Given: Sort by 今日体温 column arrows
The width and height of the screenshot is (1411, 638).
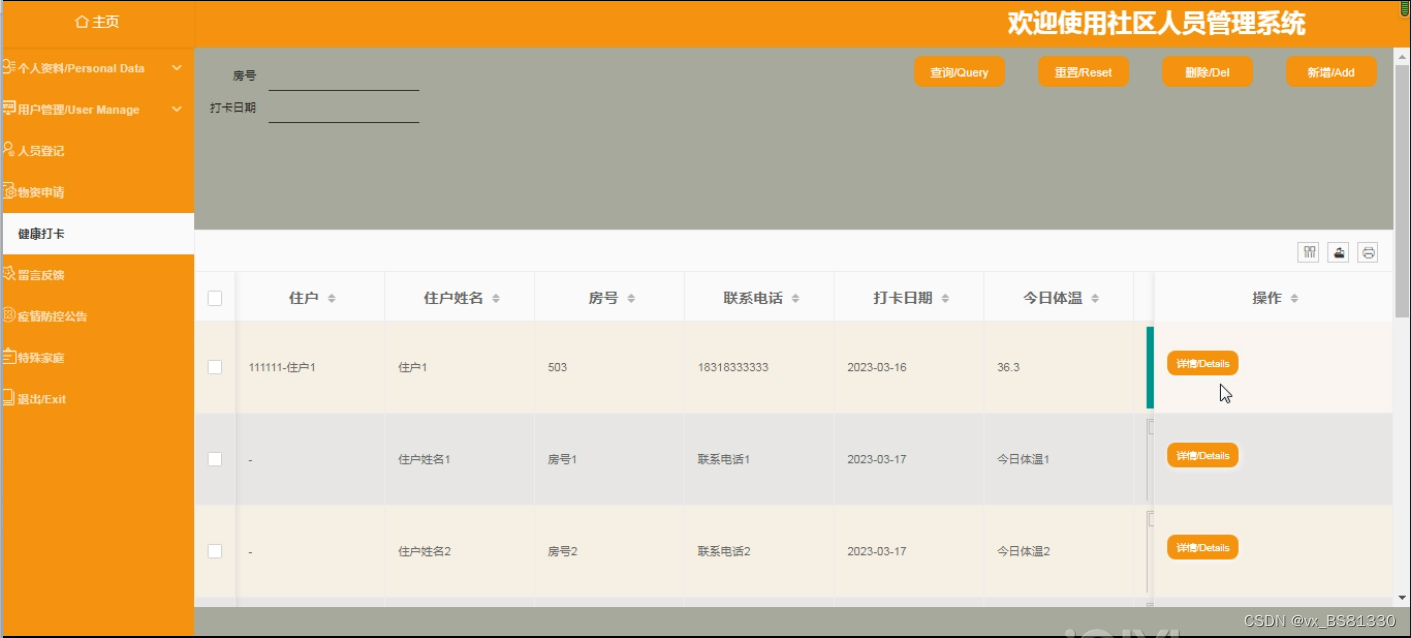Looking at the screenshot, I should (x=1095, y=299).
